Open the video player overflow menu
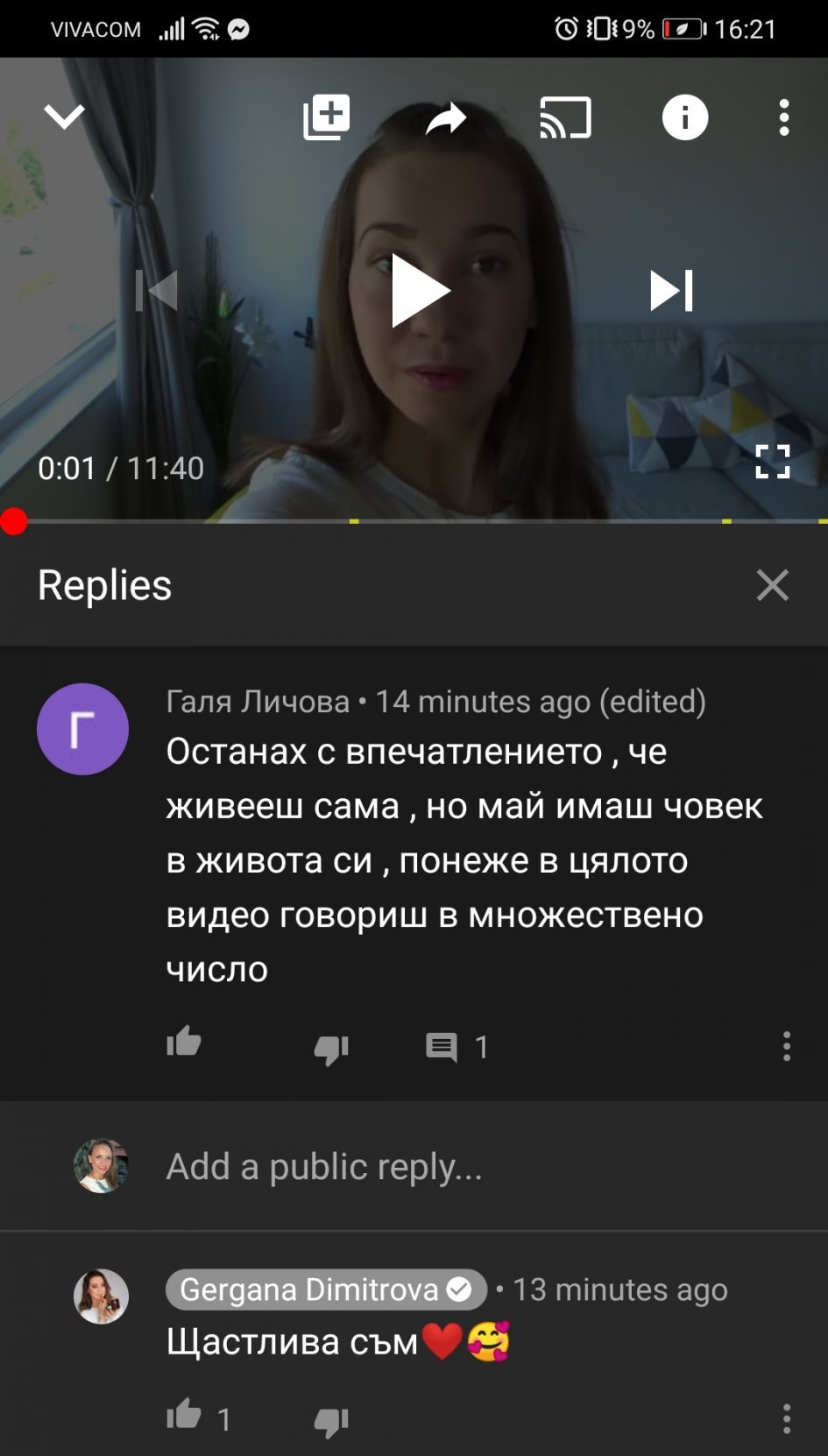 pyautogui.click(x=784, y=117)
